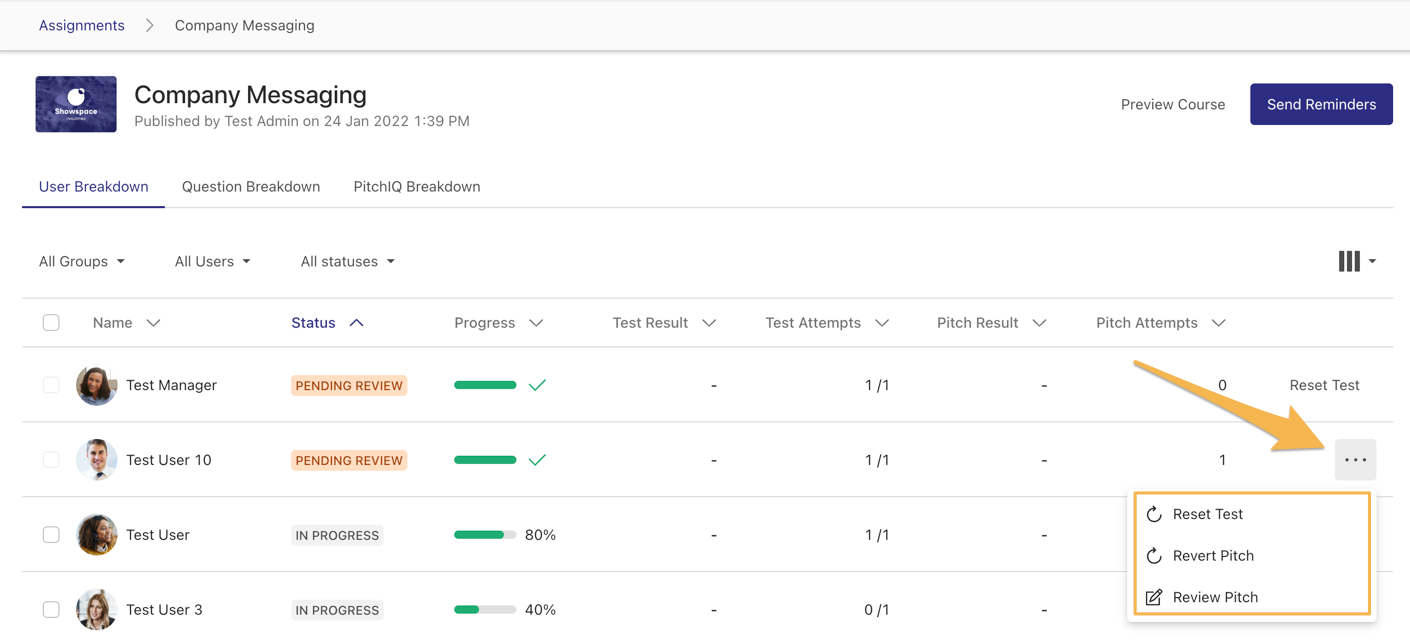Click Test Manager's avatar photo
Screen dimensions: 1410x641
97,385
